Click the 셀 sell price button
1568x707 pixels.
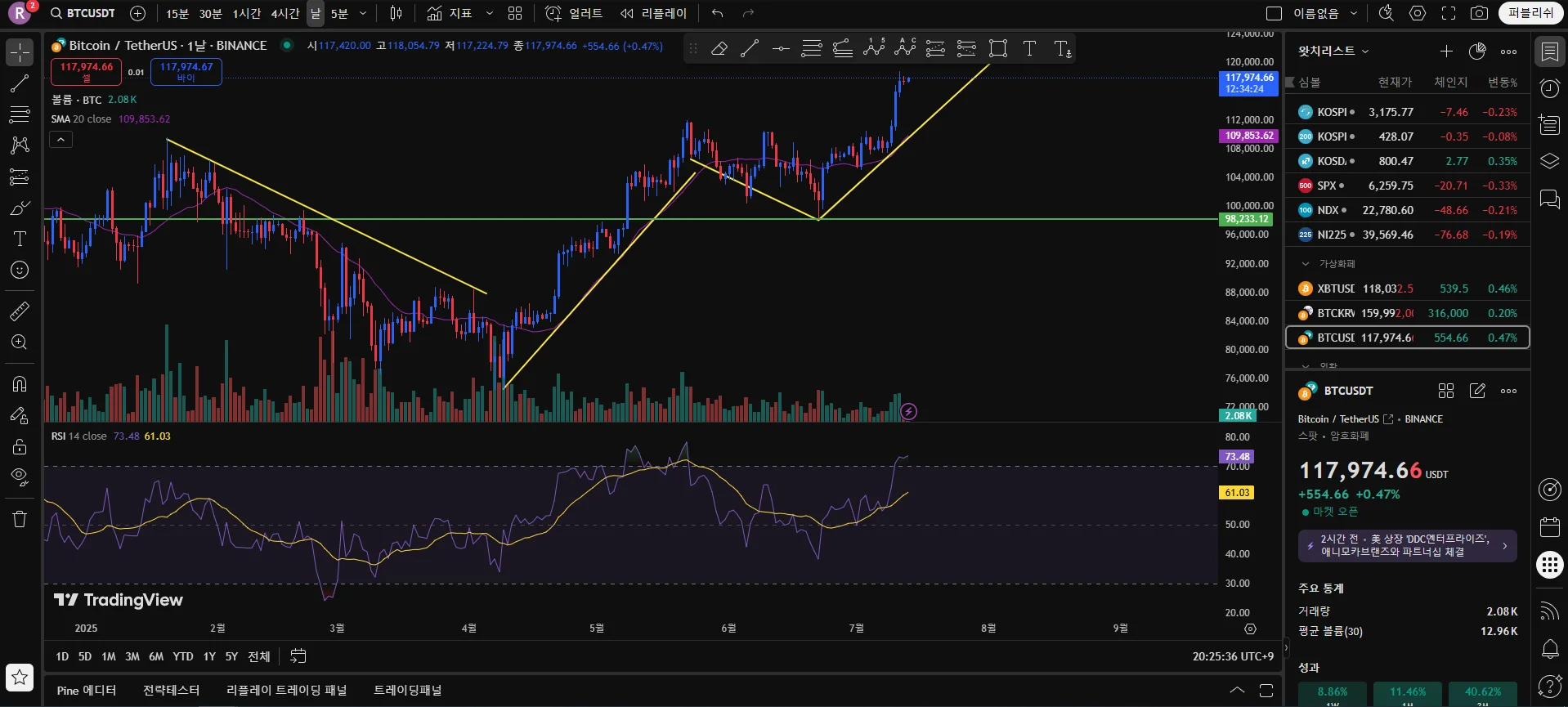tap(86, 72)
